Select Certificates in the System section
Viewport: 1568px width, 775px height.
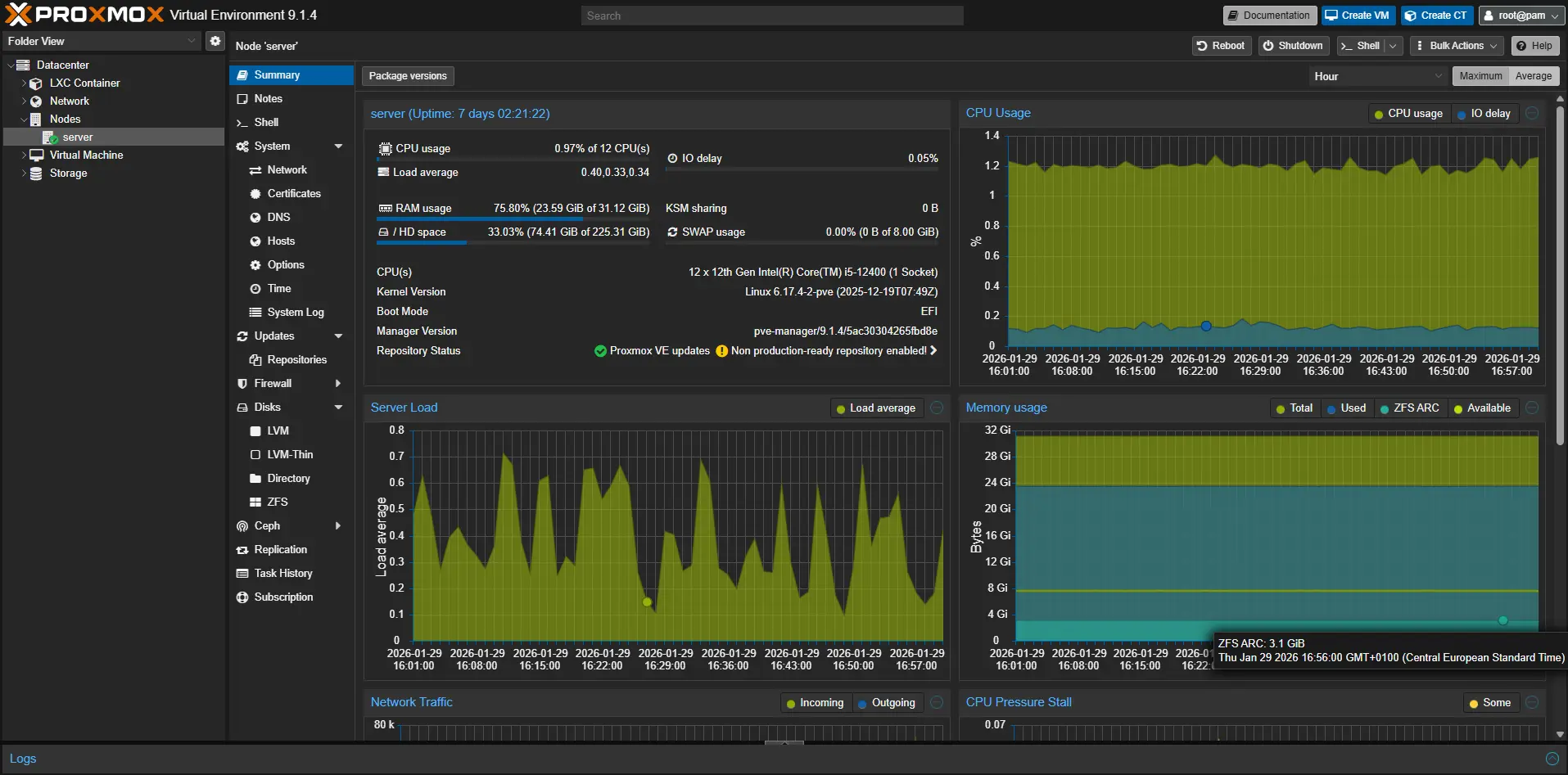[x=294, y=193]
